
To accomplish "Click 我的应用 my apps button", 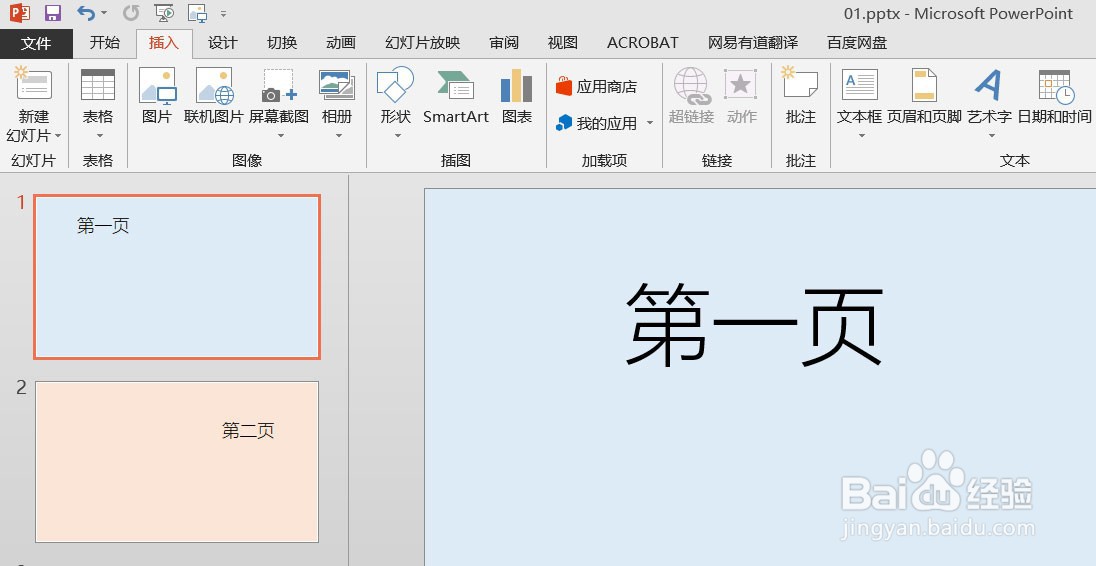I will click(597, 124).
